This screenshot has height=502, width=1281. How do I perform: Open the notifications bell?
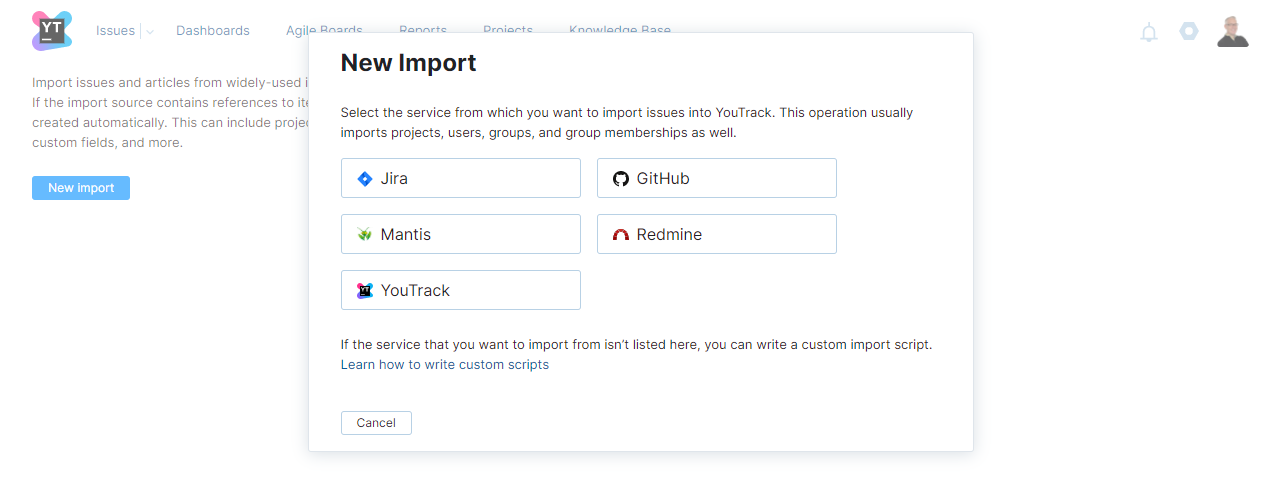1149,32
